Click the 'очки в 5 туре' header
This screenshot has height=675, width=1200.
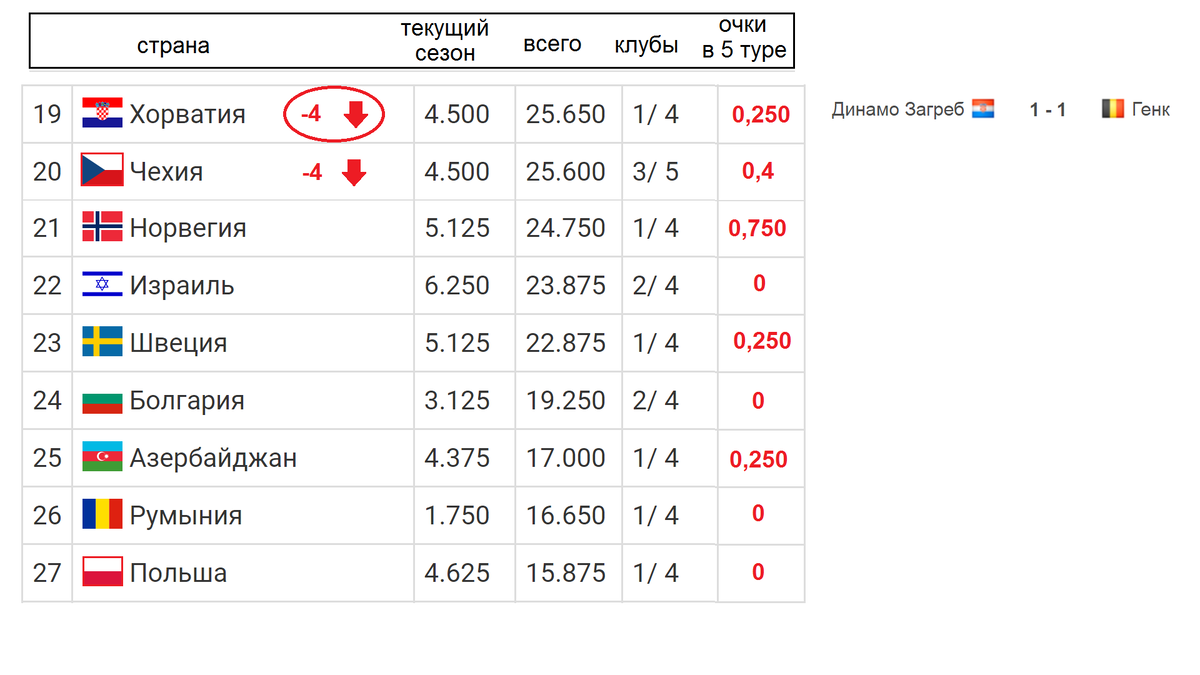click(x=744, y=40)
